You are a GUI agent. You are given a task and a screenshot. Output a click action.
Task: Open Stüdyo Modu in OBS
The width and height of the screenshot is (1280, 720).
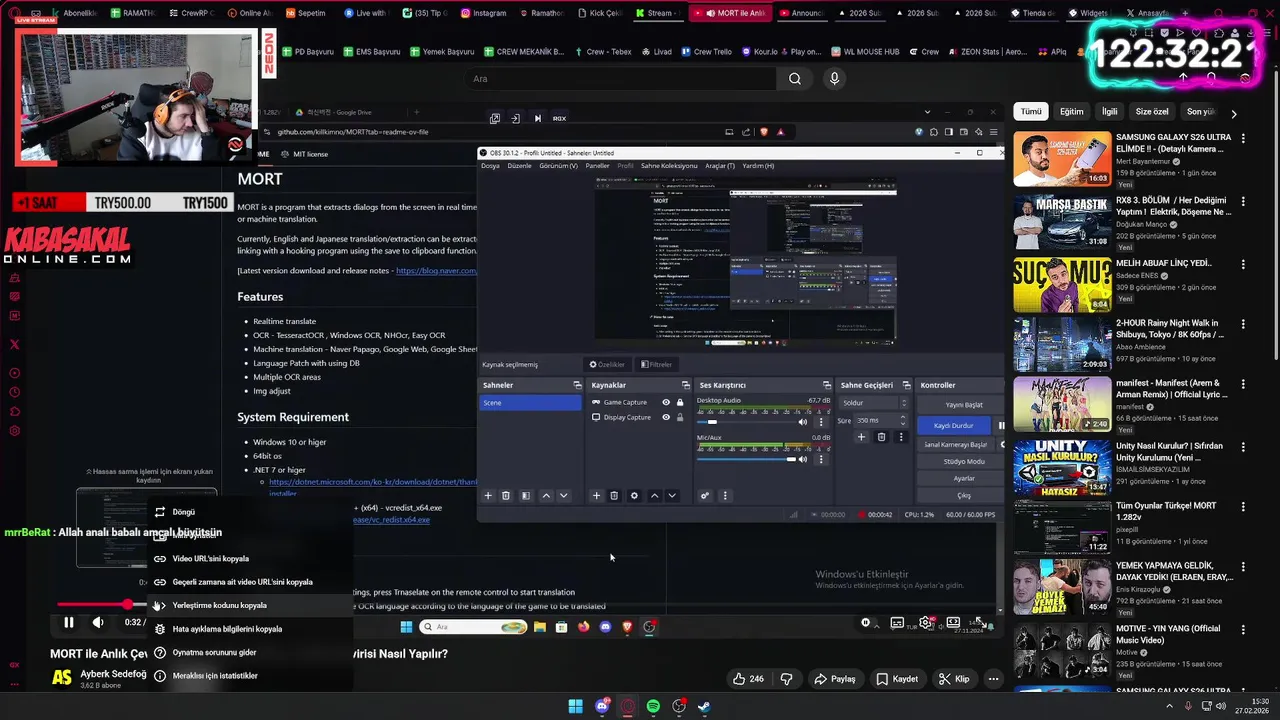click(963, 461)
